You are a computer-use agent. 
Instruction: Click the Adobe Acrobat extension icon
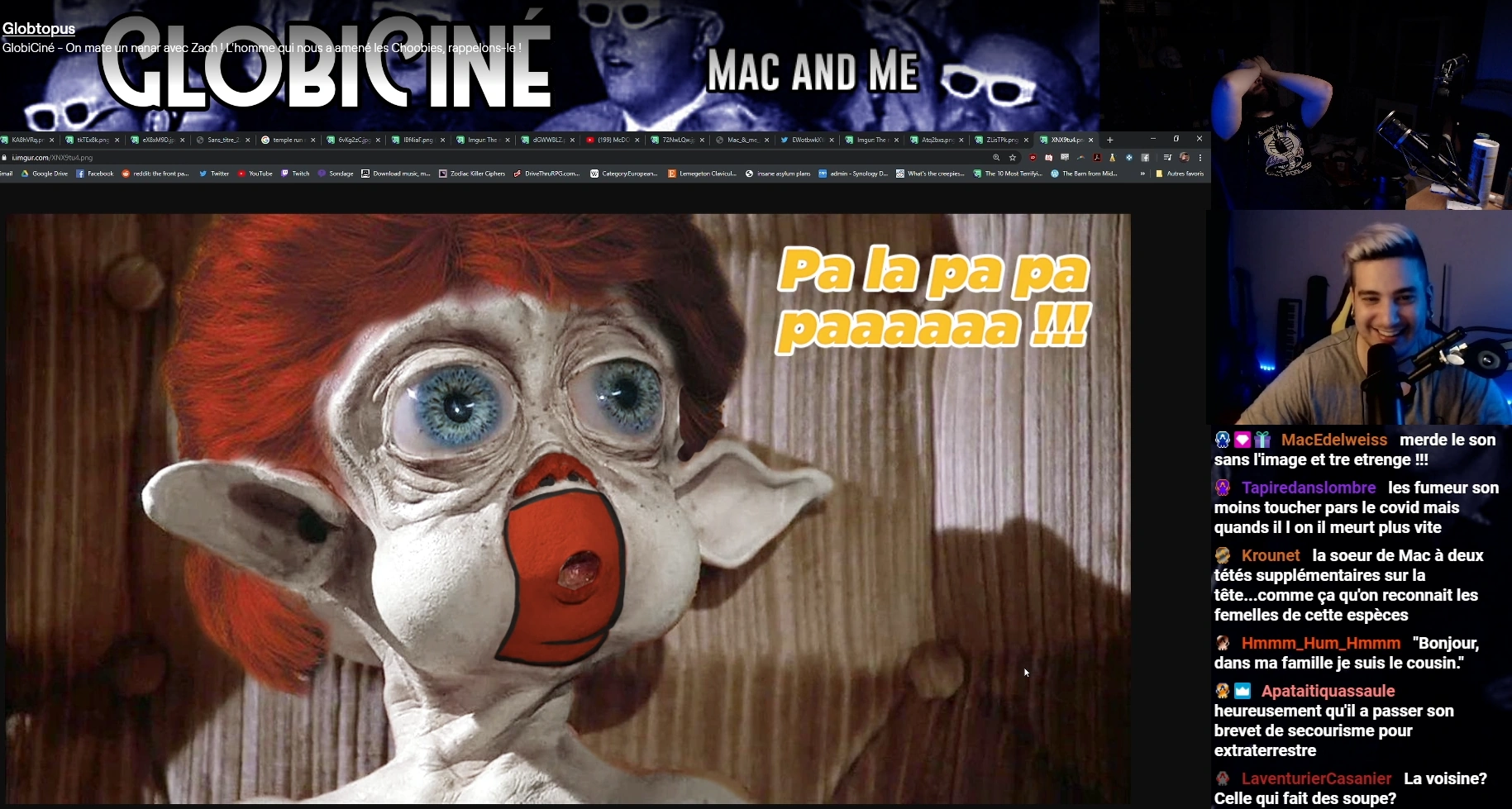[x=1097, y=157]
